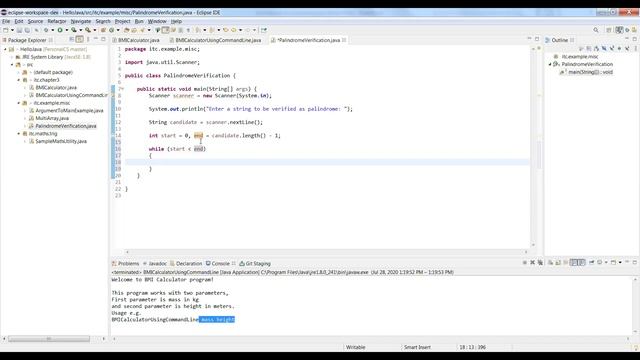This screenshot has height=360, width=640.
Task: Click 'Writable' in the status bar
Action: (356, 347)
